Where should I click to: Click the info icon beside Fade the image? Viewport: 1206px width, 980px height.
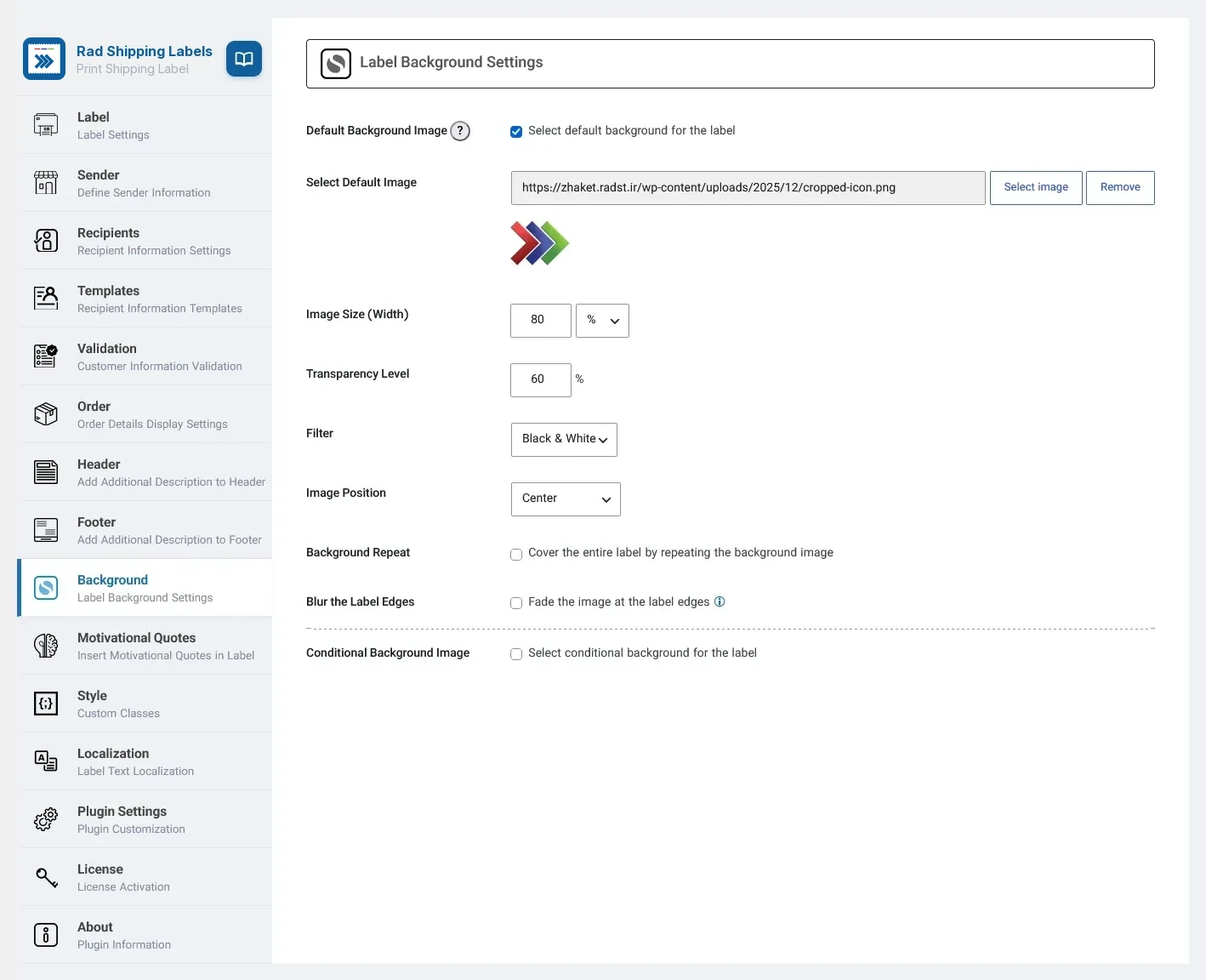[x=720, y=602]
